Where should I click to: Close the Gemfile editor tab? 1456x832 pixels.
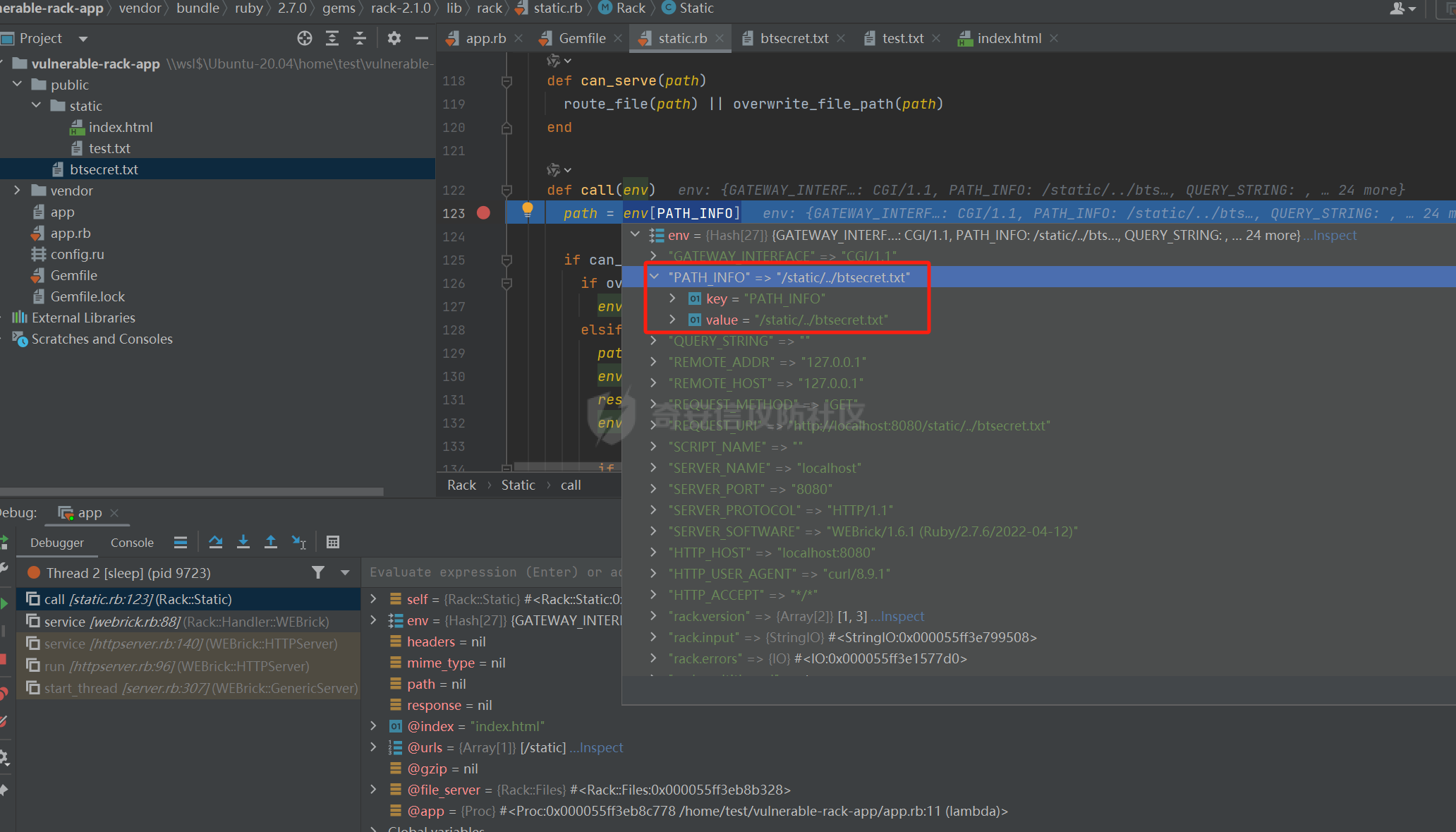pos(618,38)
